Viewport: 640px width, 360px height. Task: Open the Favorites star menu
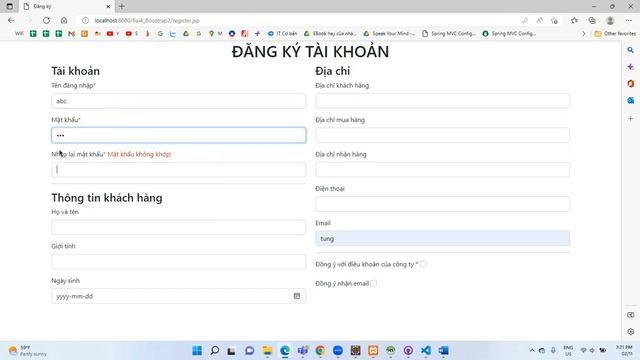click(x=574, y=20)
